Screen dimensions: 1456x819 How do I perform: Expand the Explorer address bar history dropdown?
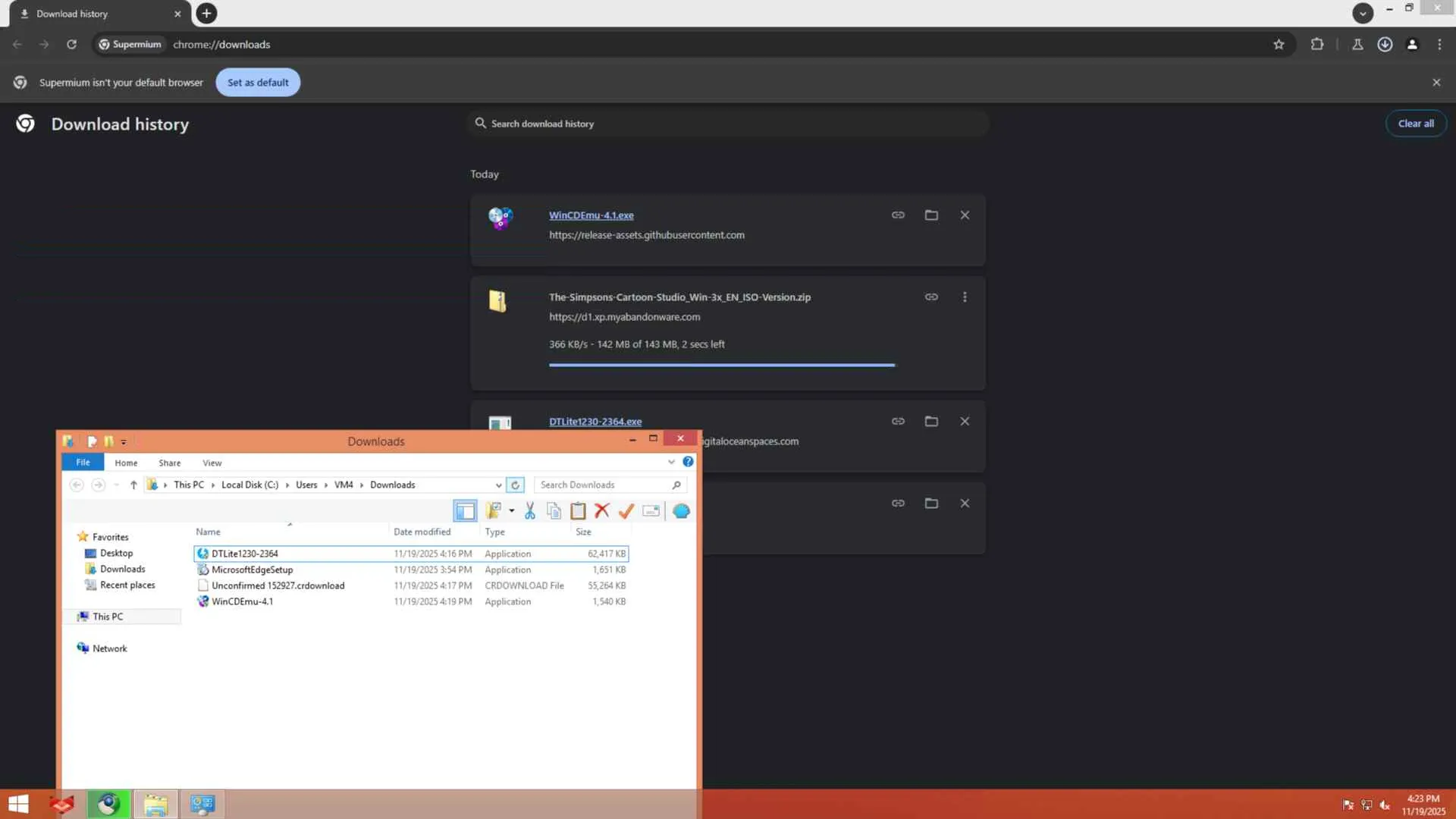498,485
